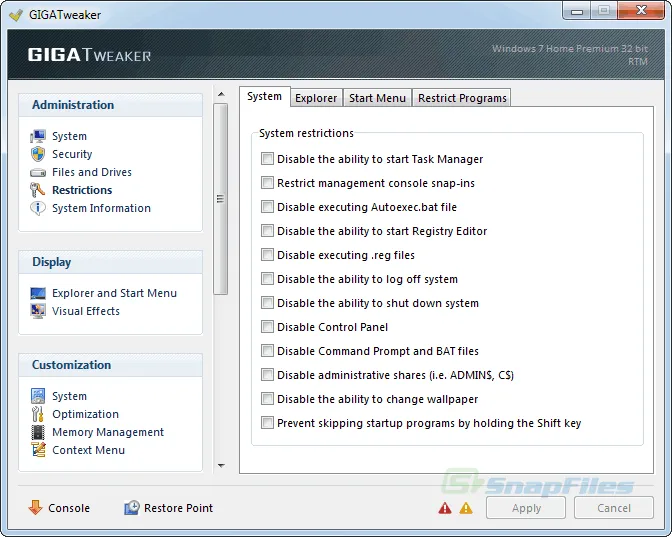Switch to the Explorer tab

[316, 98]
